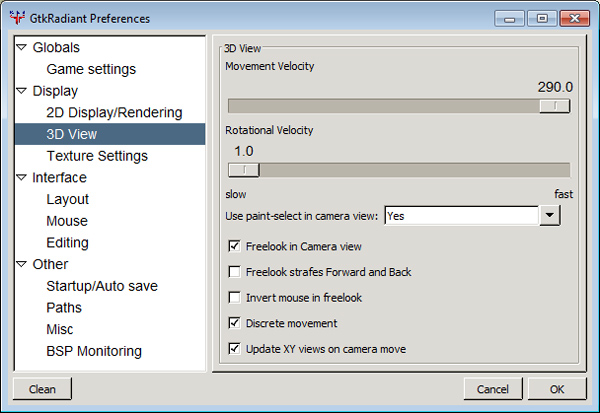Open the Paths preferences page
Viewport: 600px width, 413px height.
pos(64,308)
